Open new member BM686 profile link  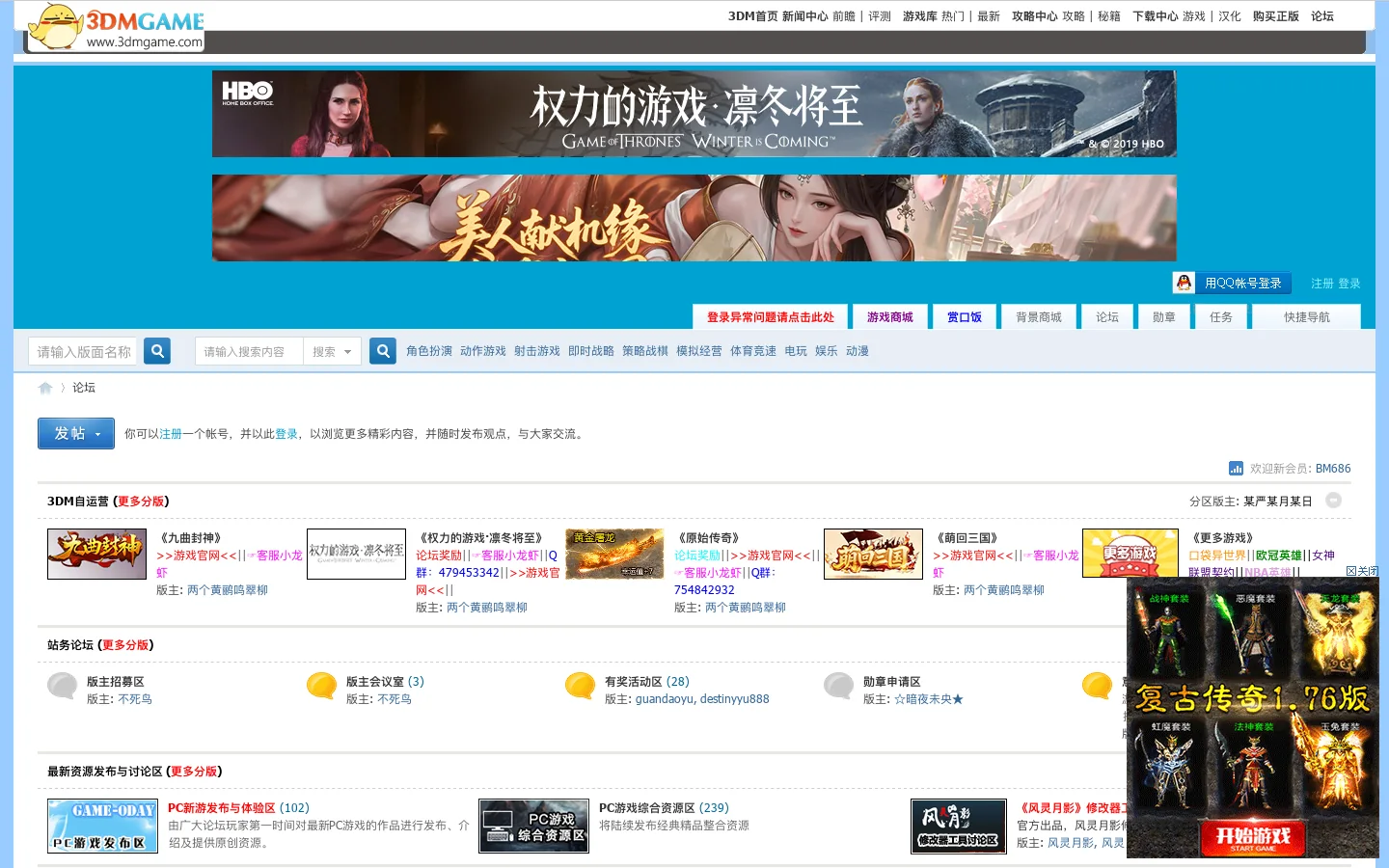pos(1333,469)
